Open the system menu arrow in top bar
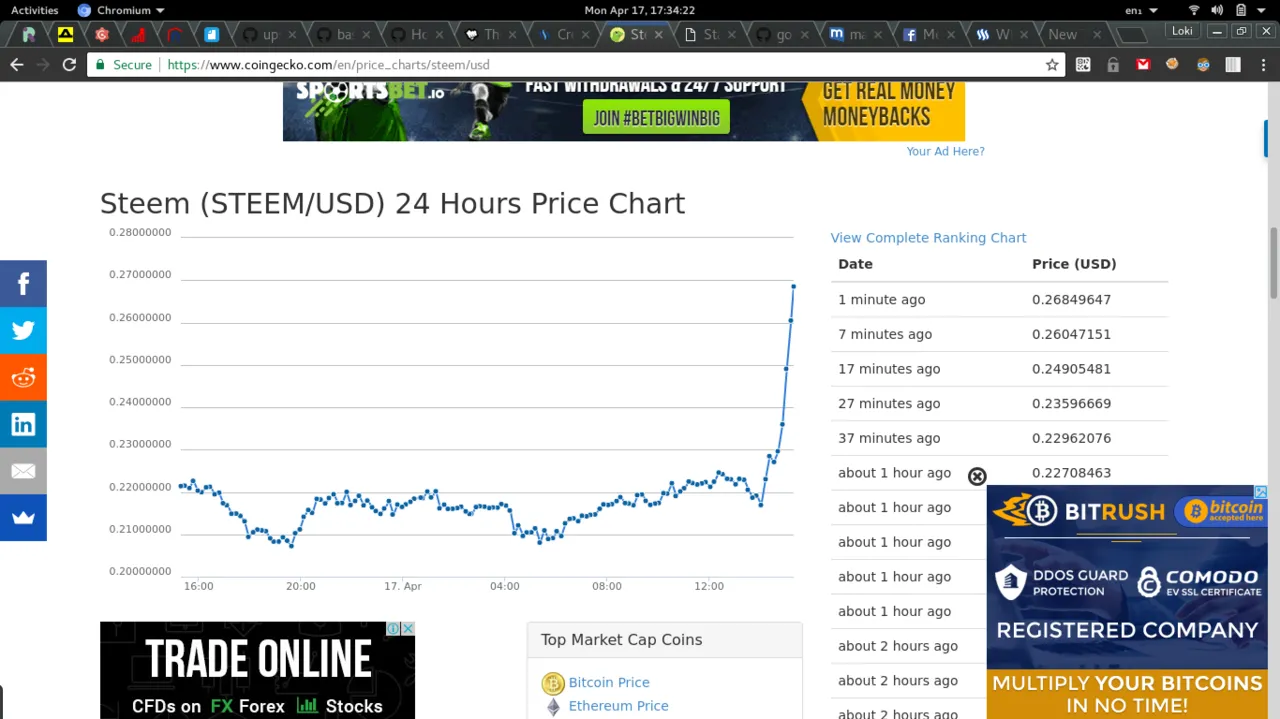The width and height of the screenshot is (1280, 719). coord(1262,10)
